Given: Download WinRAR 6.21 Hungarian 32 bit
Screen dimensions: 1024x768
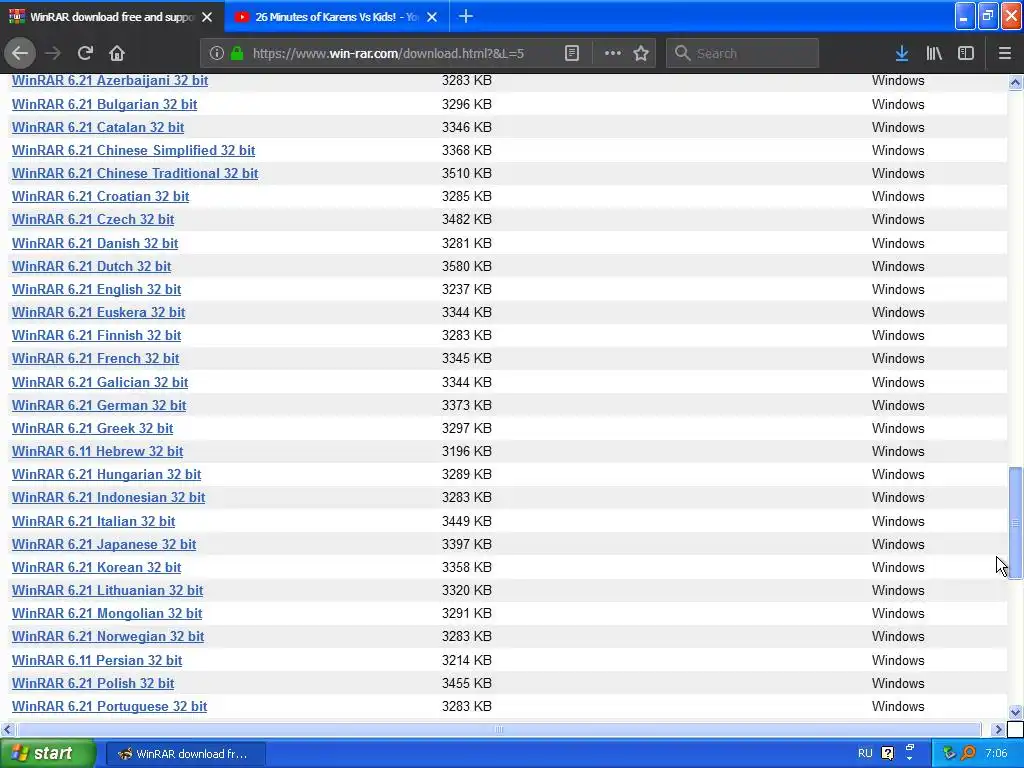Looking at the screenshot, I should click(106, 474).
